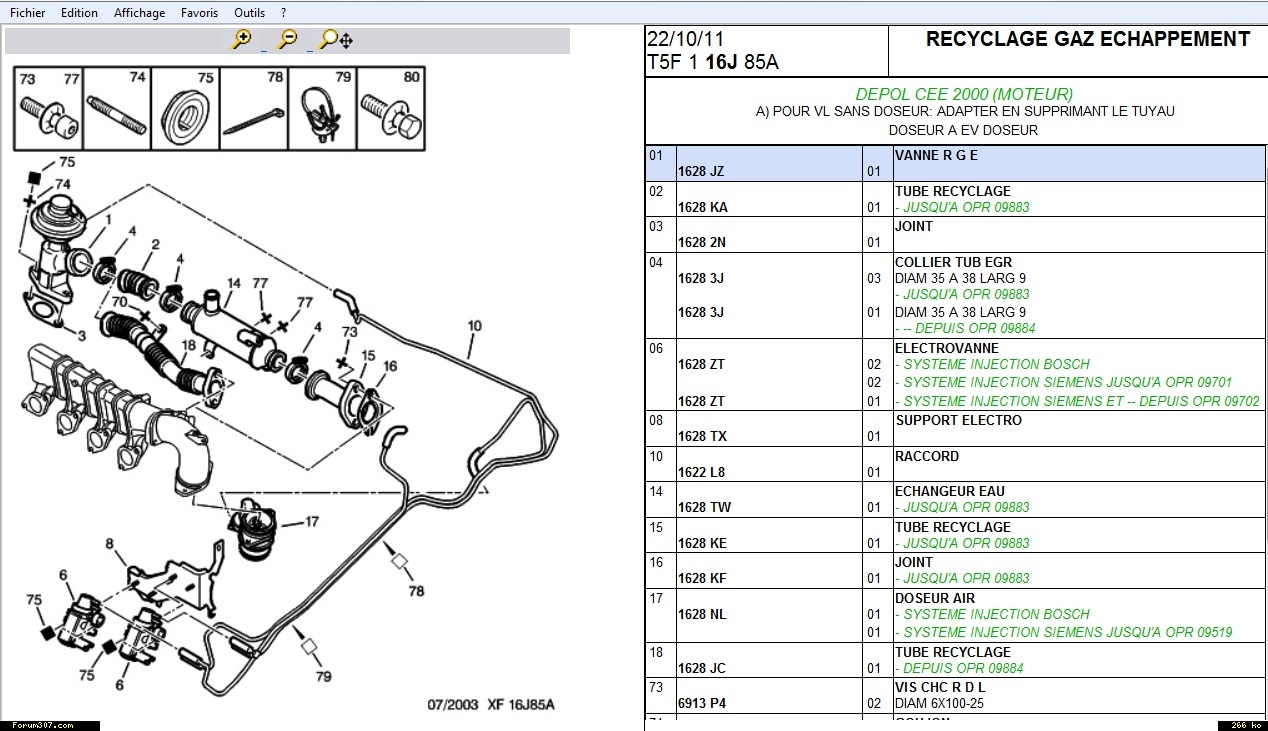Click callout number 17 in the diagram
This screenshot has width=1268, height=731.
click(311, 521)
